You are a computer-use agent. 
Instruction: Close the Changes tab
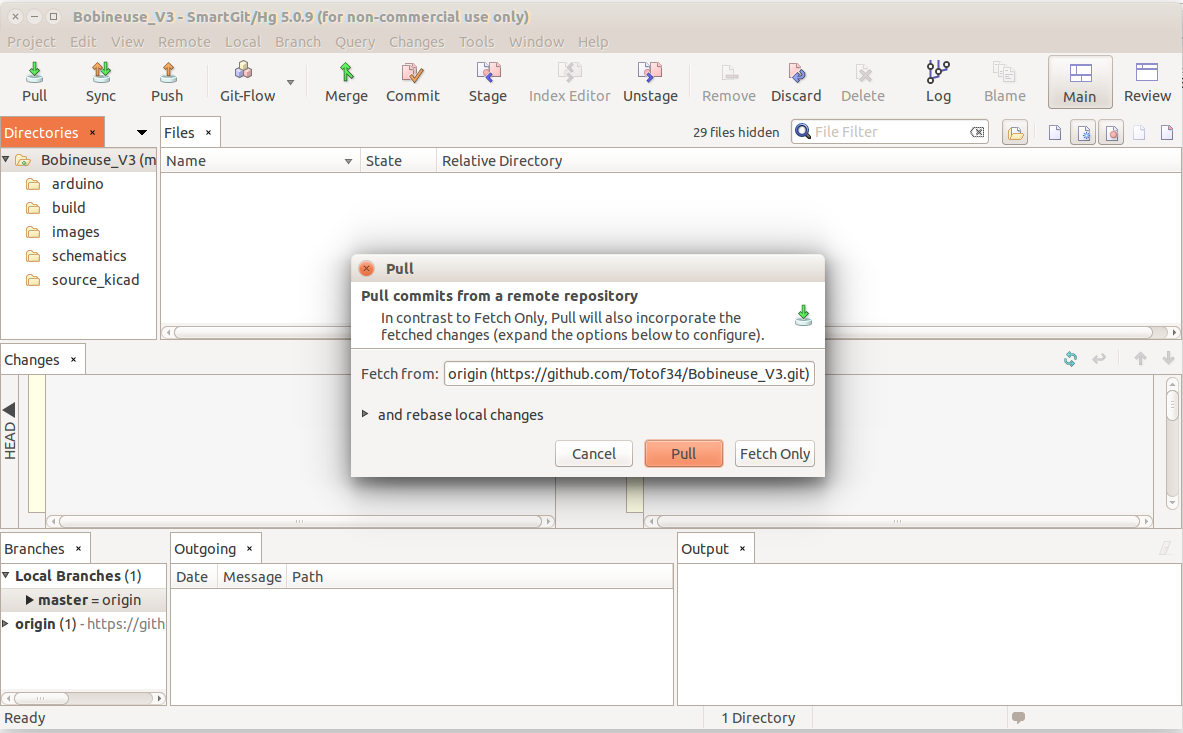tap(73, 360)
